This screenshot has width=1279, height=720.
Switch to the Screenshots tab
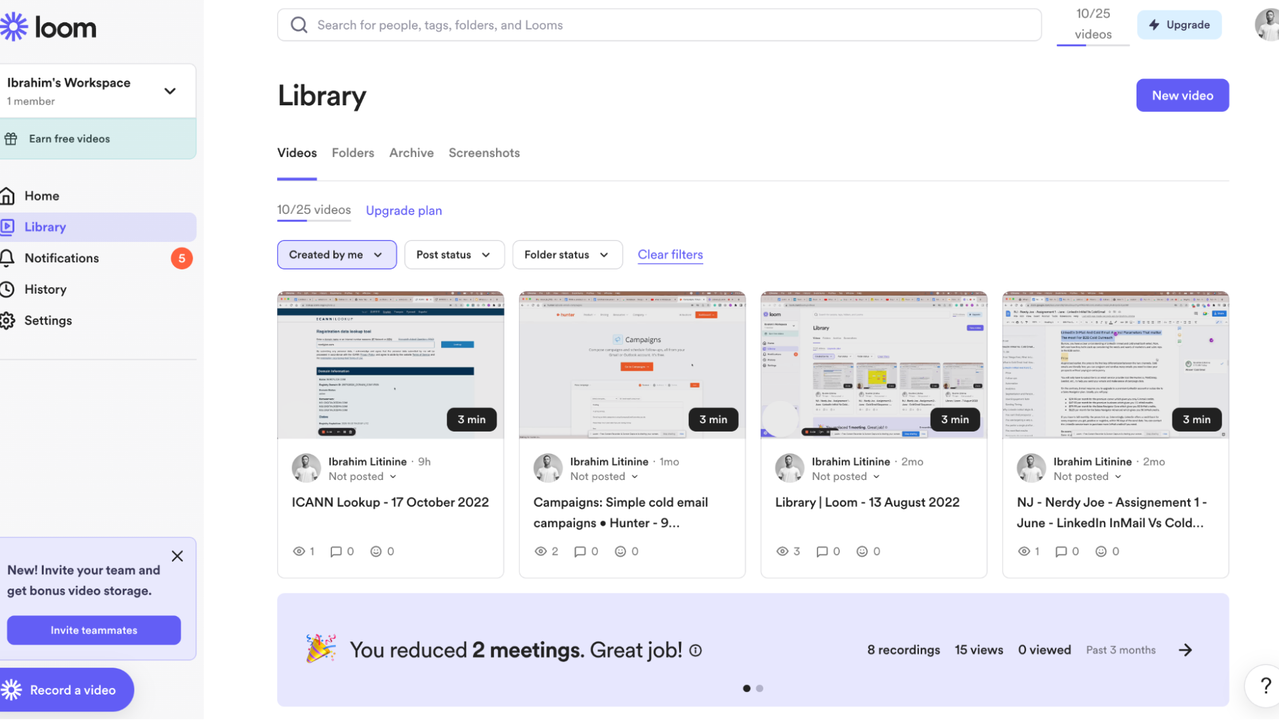(484, 153)
